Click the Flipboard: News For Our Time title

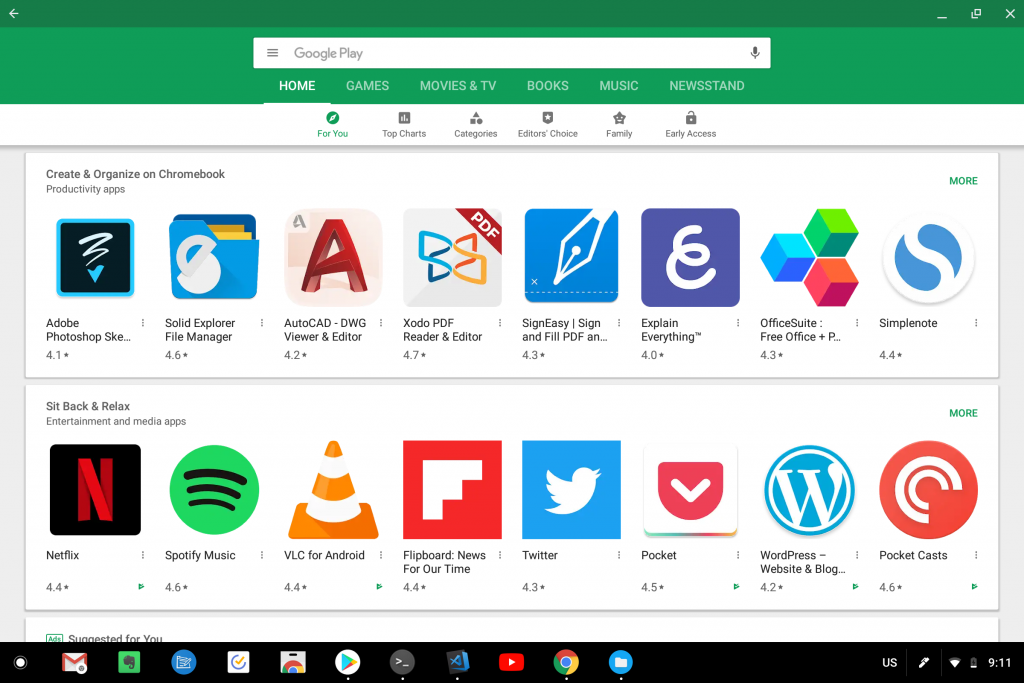click(x=444, y=562)
